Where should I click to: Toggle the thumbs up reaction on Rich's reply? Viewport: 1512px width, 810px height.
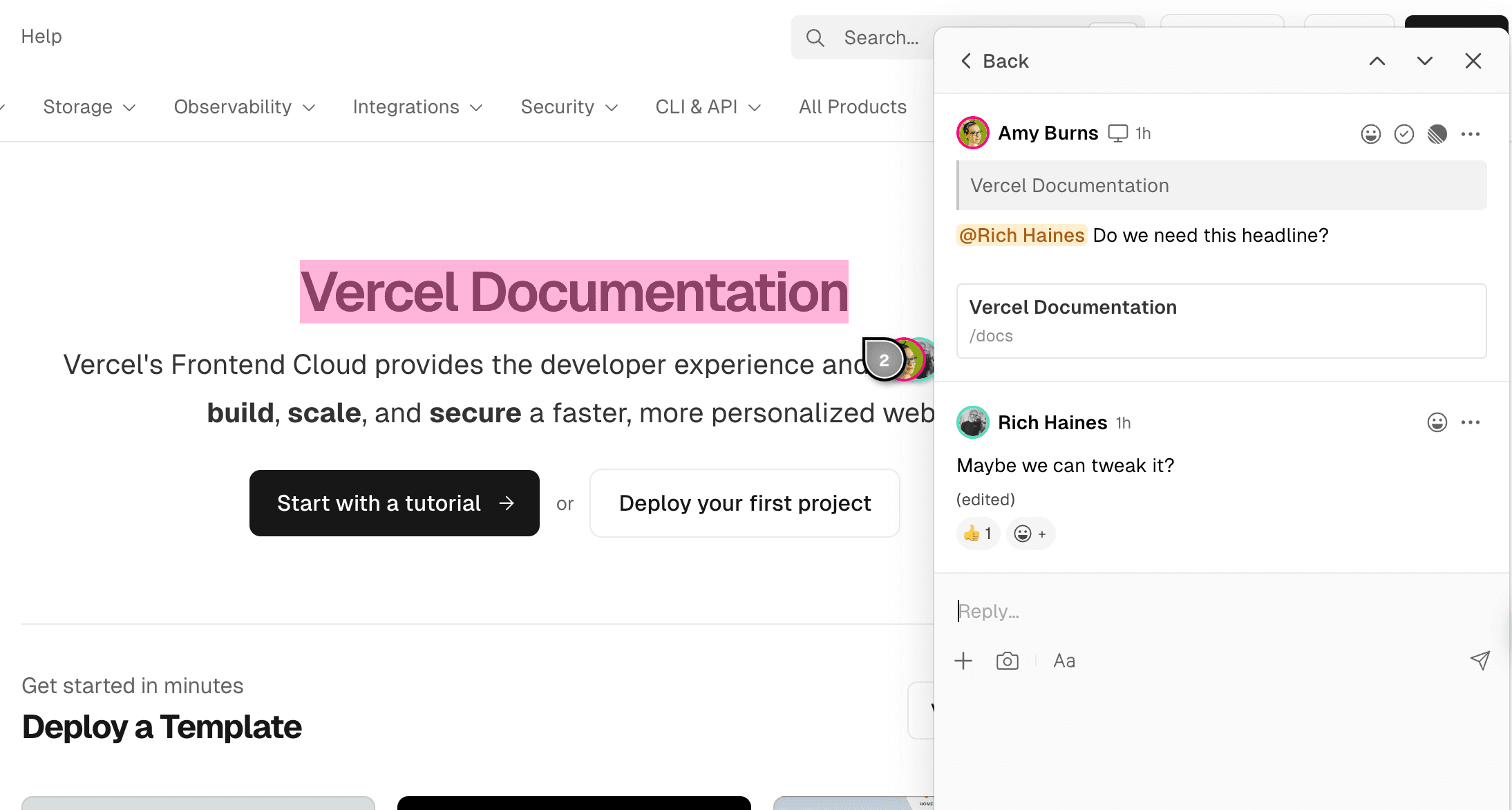[977, 533]
